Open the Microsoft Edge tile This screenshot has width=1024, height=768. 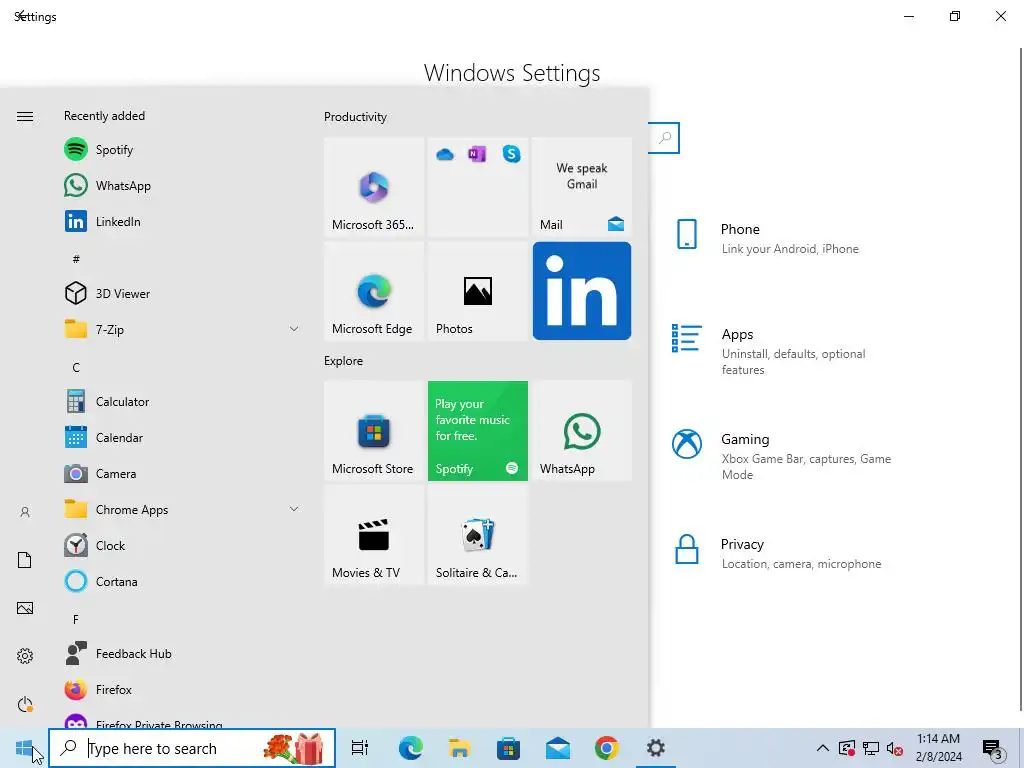click(374, 291)
